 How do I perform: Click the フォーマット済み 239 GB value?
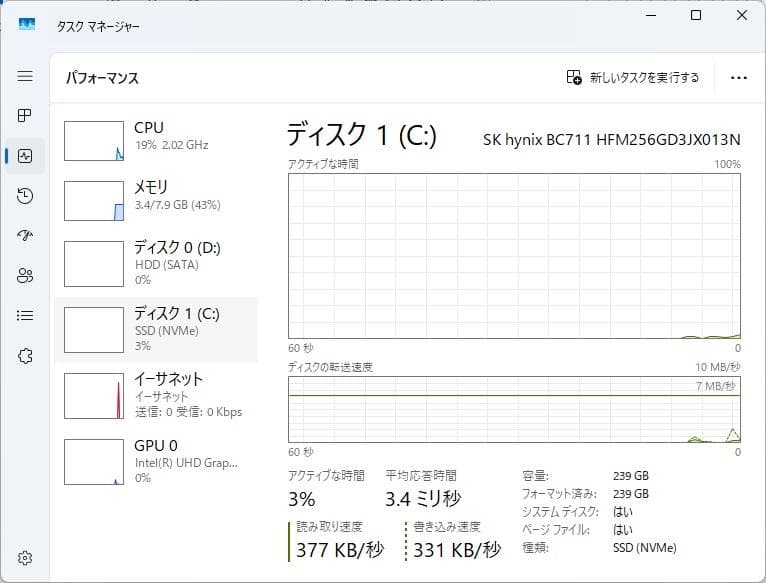click(631, 494)
